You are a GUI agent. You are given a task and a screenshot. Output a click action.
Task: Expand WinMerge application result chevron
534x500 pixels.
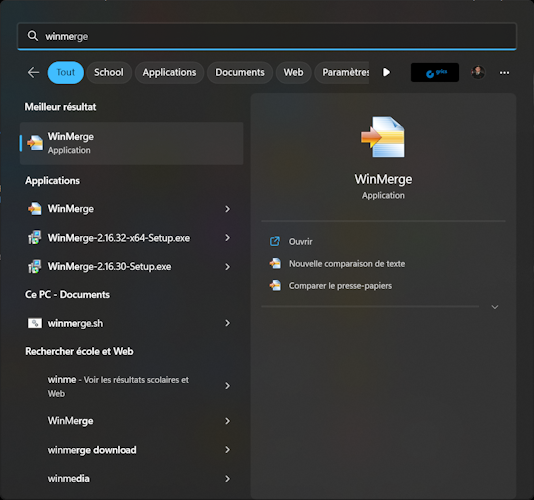coord(227,209)
